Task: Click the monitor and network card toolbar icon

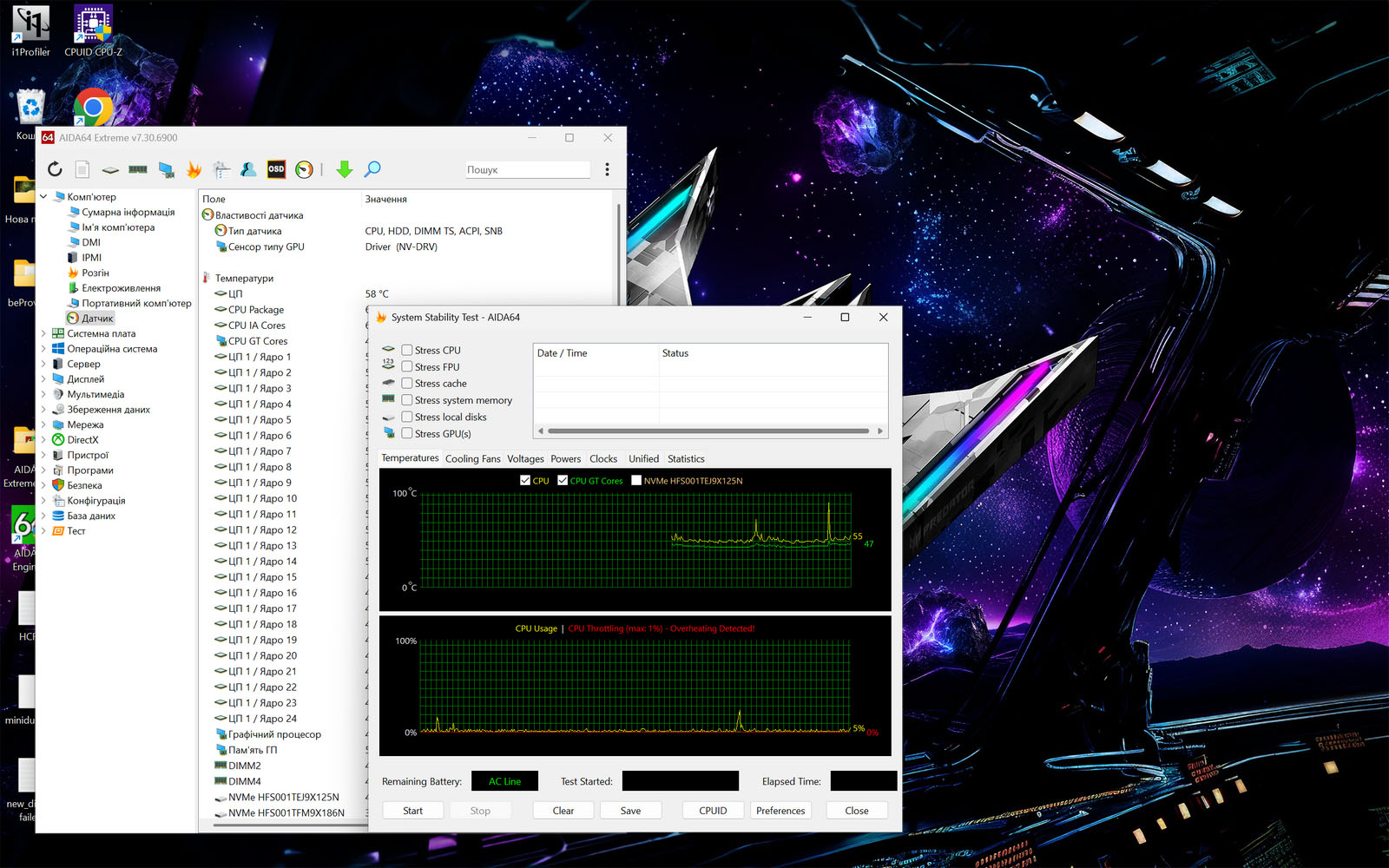Action: pos(166,169)
